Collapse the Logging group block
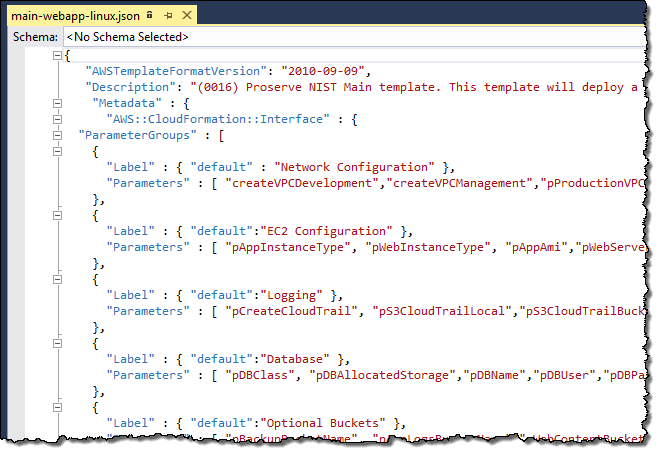Screen dimensions: 660x453 click(57, 278)
